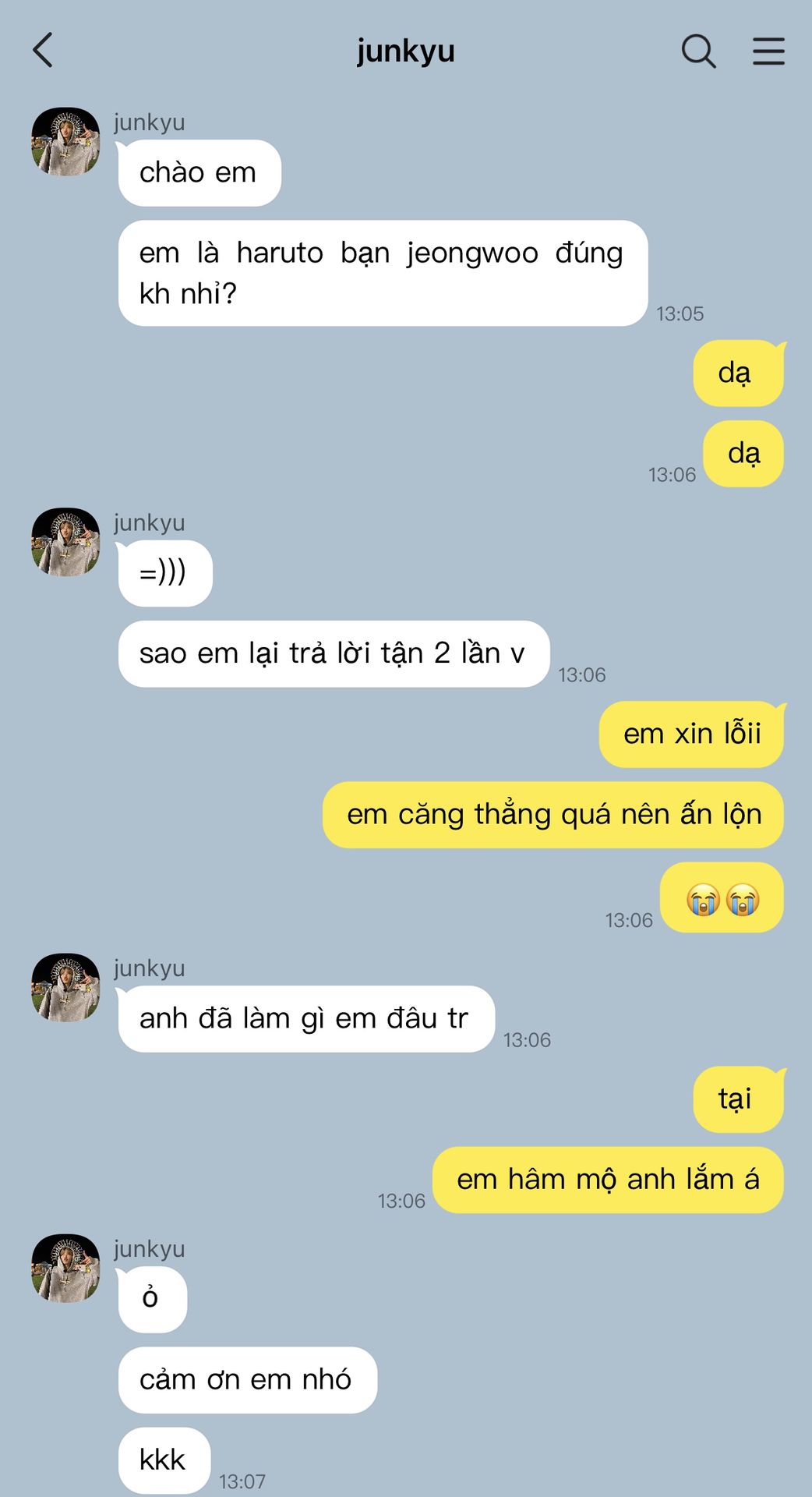The height and width of the screenshot is (1497, 812).
Task: Tap the second 'dạ' bubble sent 13:06
Action: tap(743, 454)
